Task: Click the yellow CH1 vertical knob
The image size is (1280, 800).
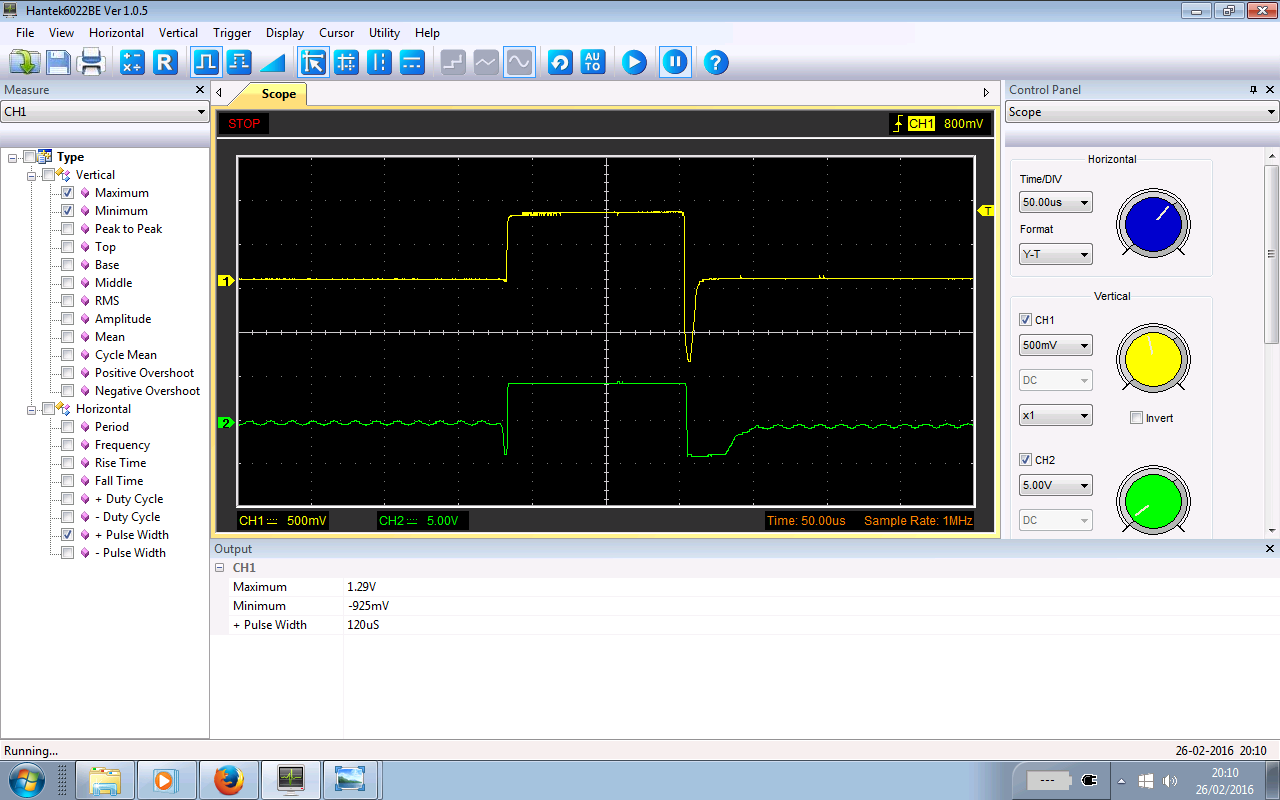Action: pos(1153,357)
